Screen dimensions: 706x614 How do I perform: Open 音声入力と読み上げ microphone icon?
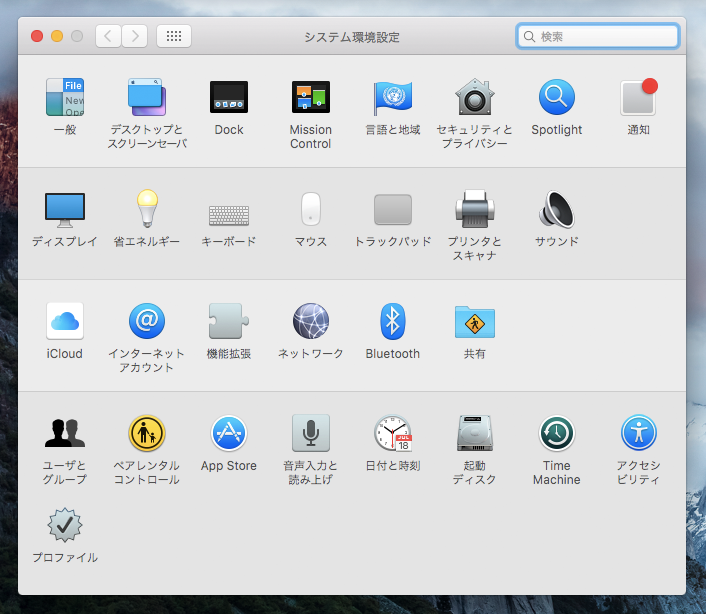(311, 433)
